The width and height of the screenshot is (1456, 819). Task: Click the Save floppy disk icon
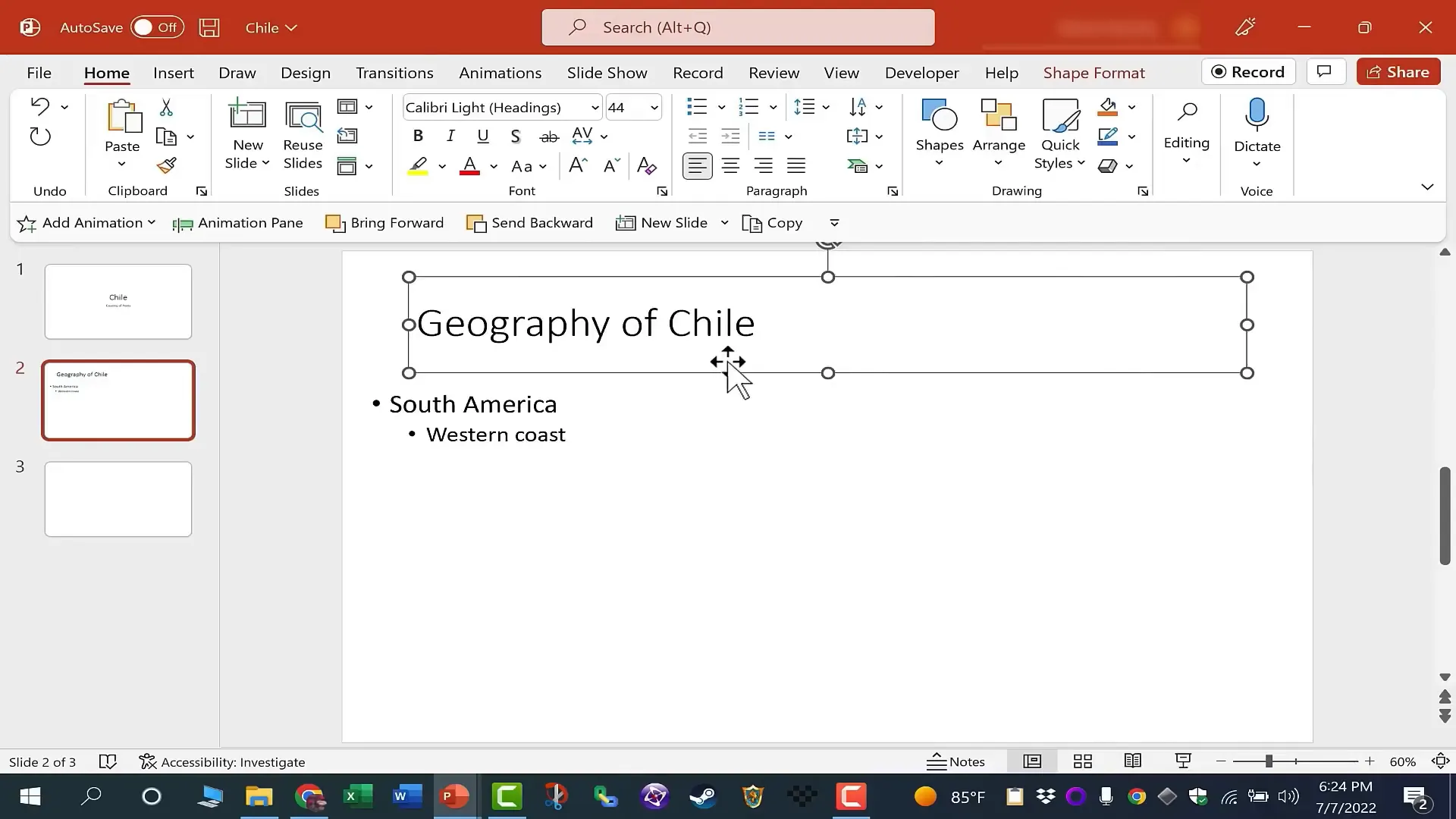pyautogui.click(x=209, y=27)
